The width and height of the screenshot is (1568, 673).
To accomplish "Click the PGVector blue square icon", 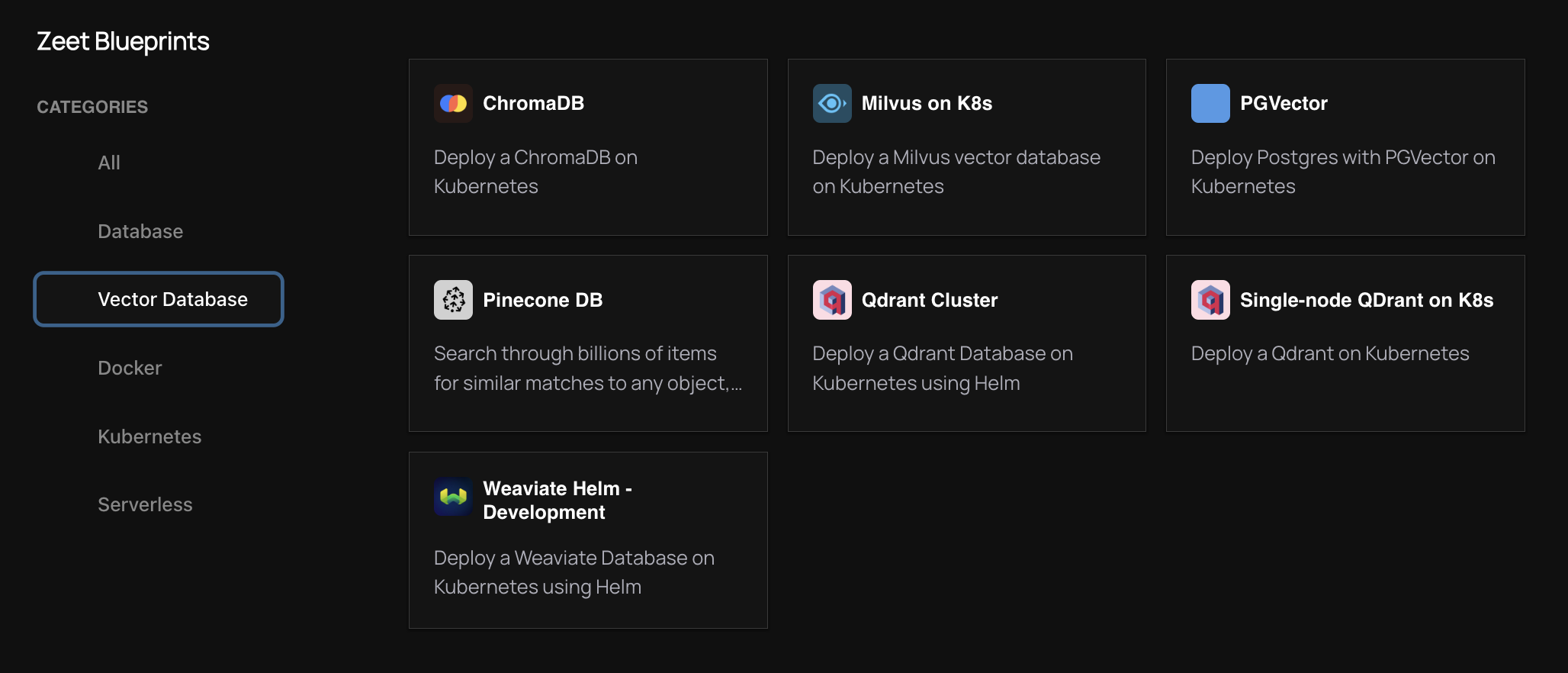I will coord(1210,103).
